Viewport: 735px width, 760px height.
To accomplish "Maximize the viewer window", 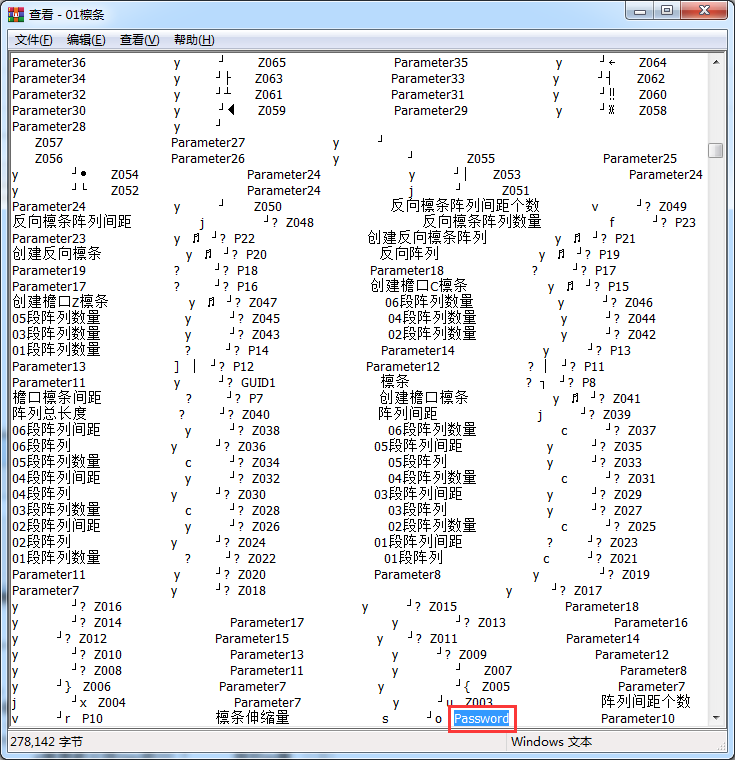I will [x=667, y=11].
